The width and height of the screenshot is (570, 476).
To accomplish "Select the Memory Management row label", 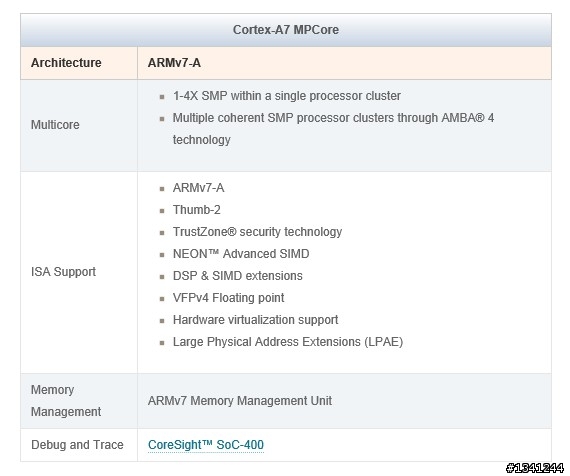I will pos(66,401).
